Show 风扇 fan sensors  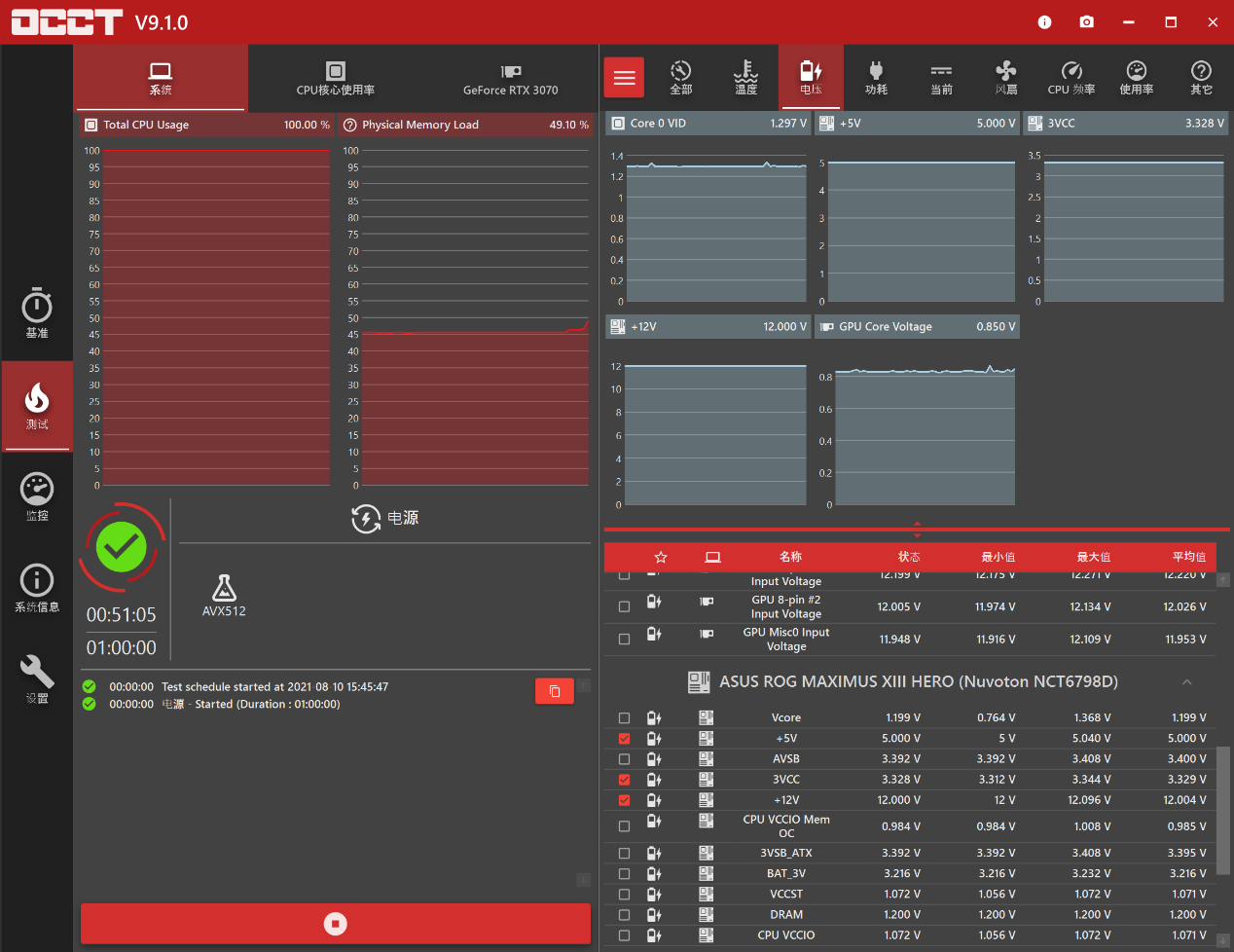(1005, 77)
